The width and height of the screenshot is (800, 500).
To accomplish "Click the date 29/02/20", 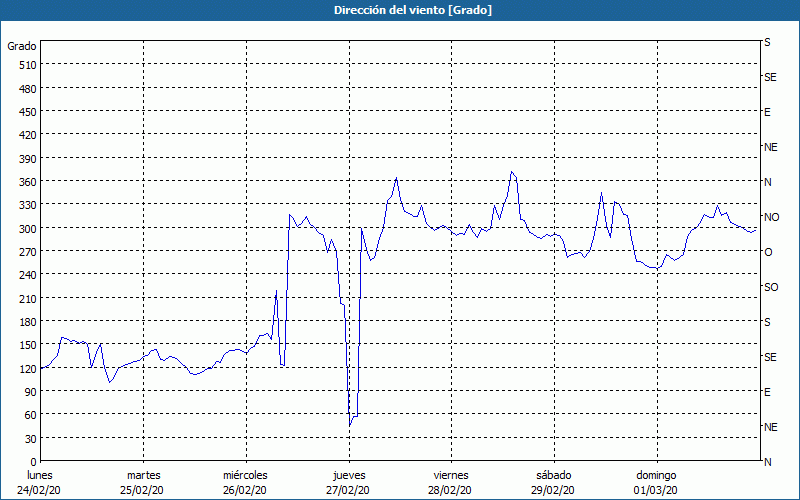I will click(553, 490).
